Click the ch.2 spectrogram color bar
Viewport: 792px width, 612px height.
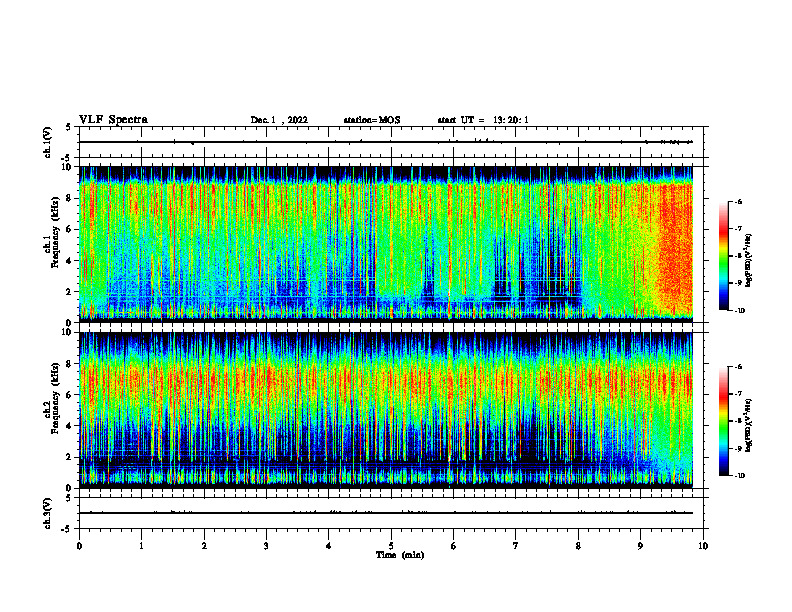pyautogui.click(x=723, y=421)
